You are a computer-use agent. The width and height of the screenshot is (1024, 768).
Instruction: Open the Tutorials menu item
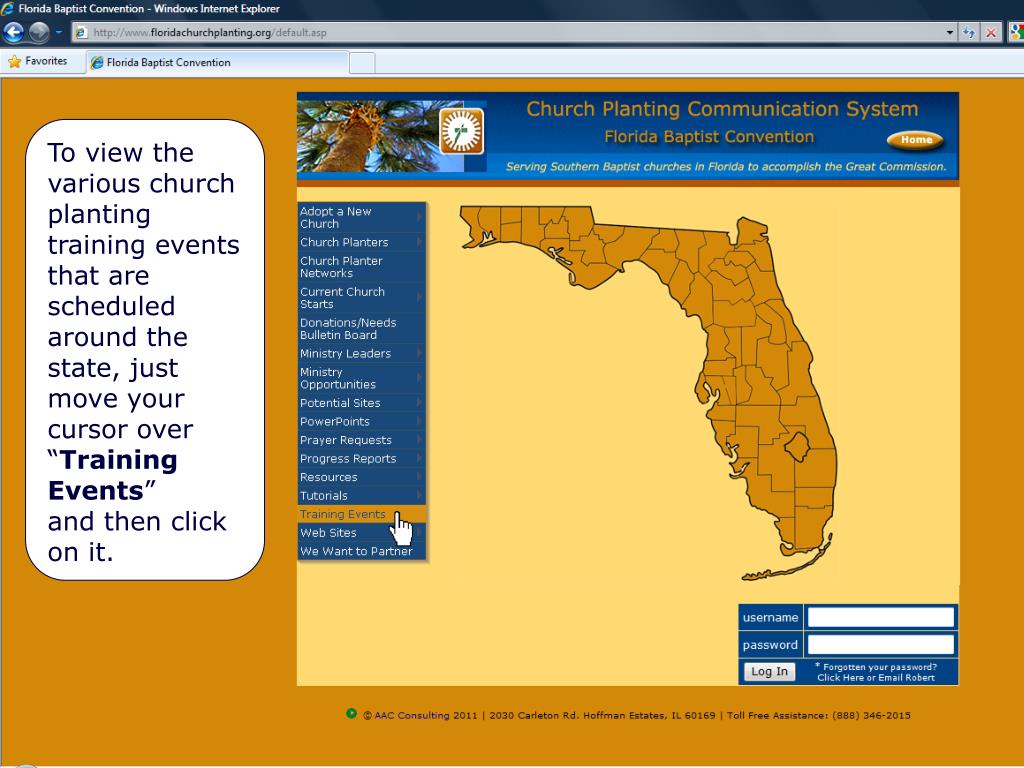point(362,496)
